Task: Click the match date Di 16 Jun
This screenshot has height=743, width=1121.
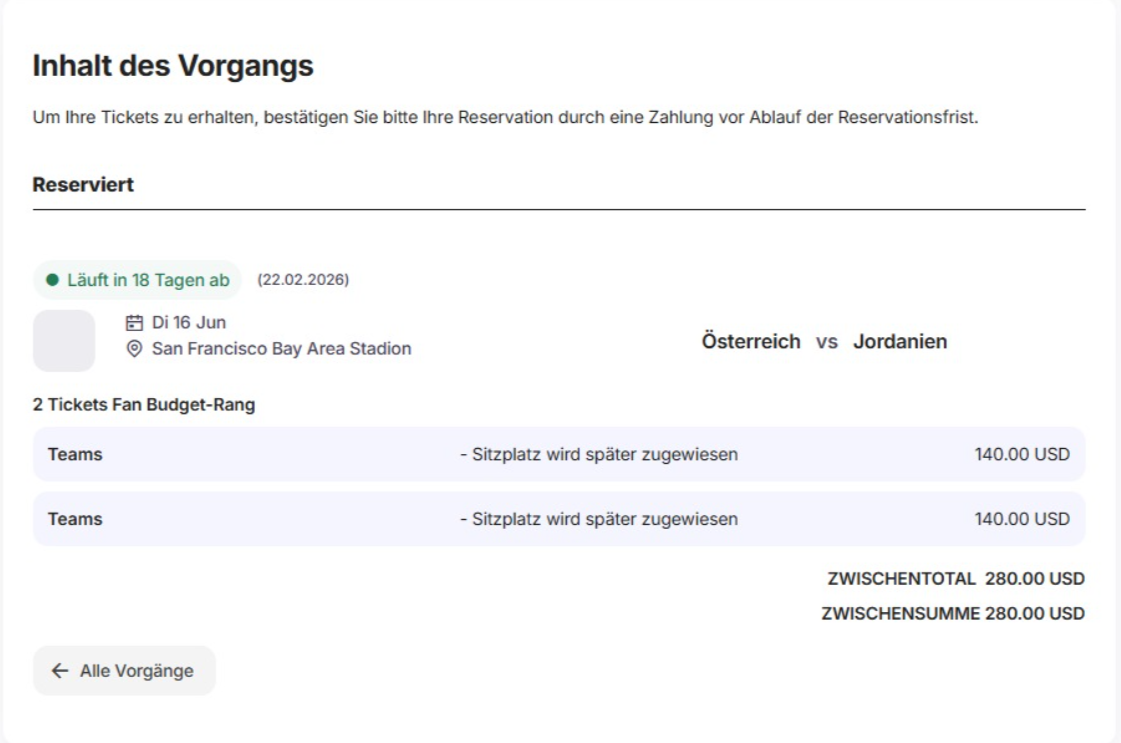Action: click(188, 323)
